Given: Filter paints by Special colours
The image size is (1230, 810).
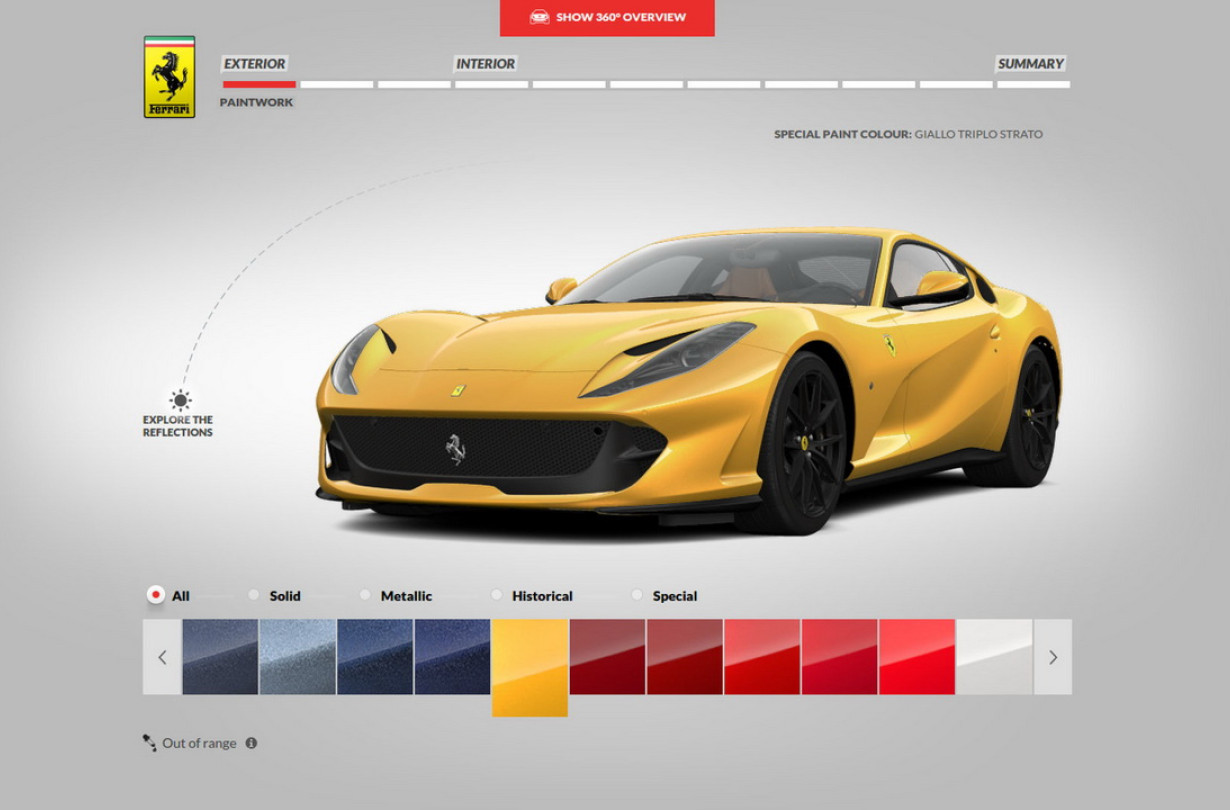Looking at the screenshot, I should [x=637, y=595].
